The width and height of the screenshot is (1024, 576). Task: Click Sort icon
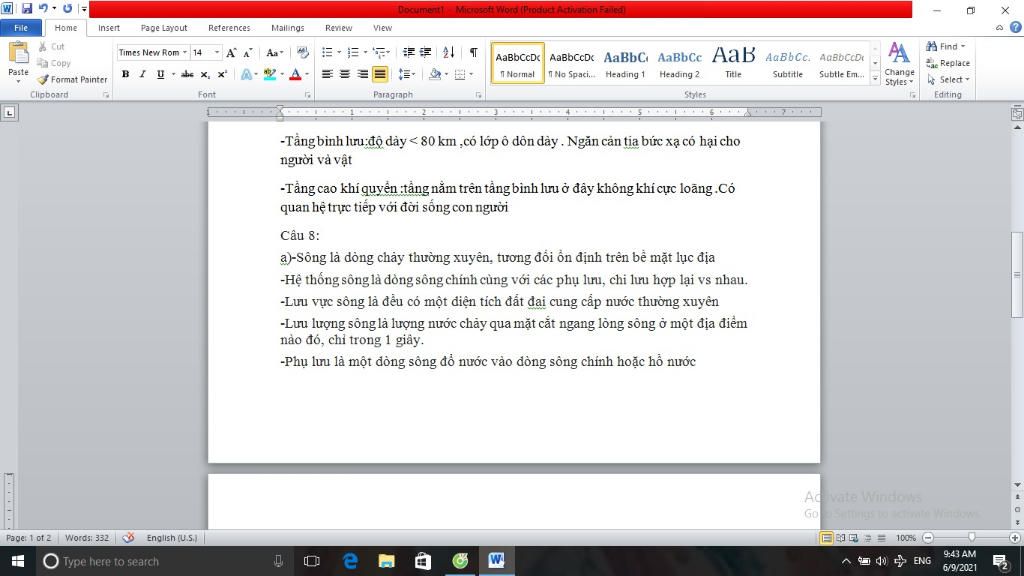click(449, 52)
